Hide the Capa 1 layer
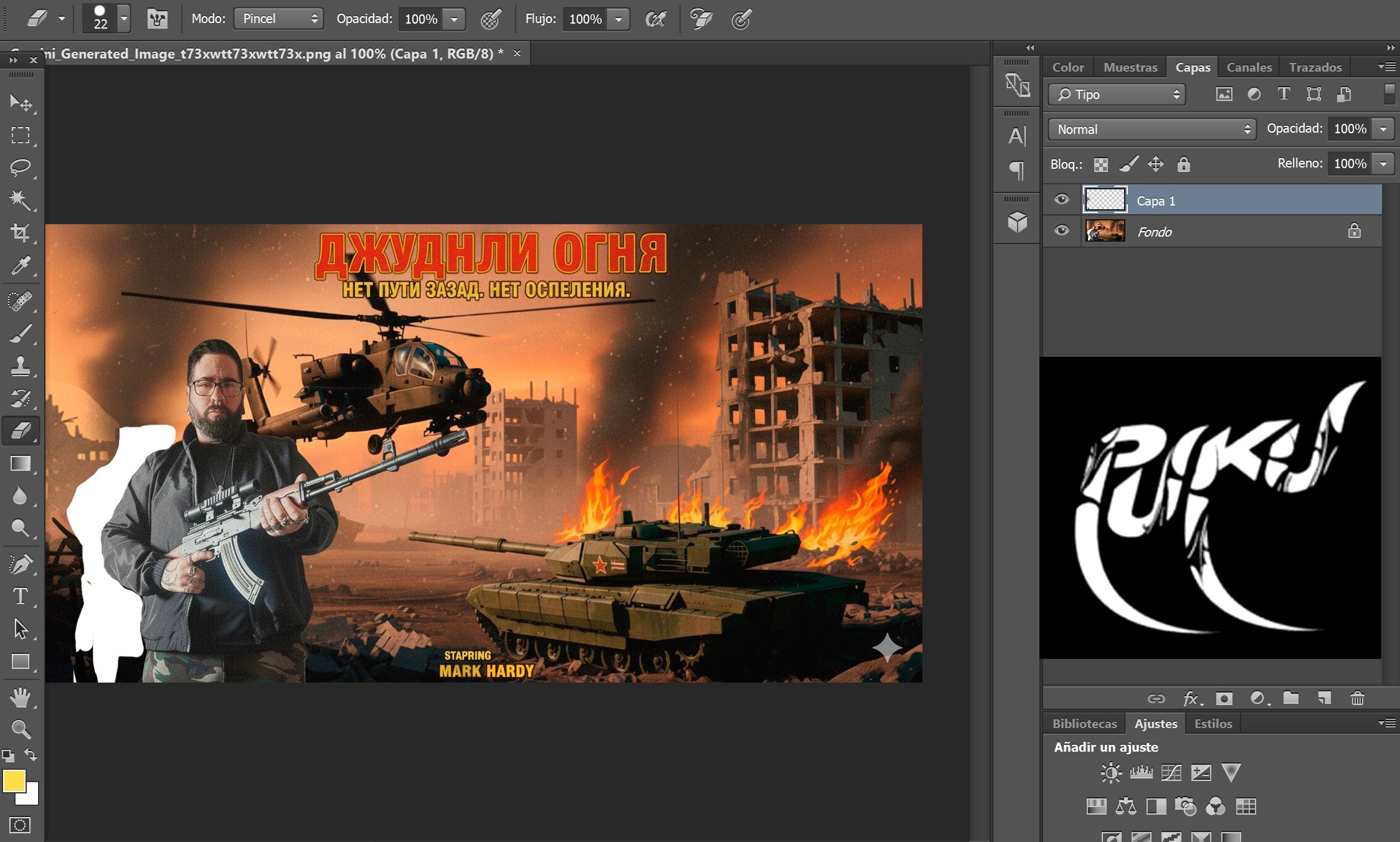1400x842 pixels. [1061, 200]
